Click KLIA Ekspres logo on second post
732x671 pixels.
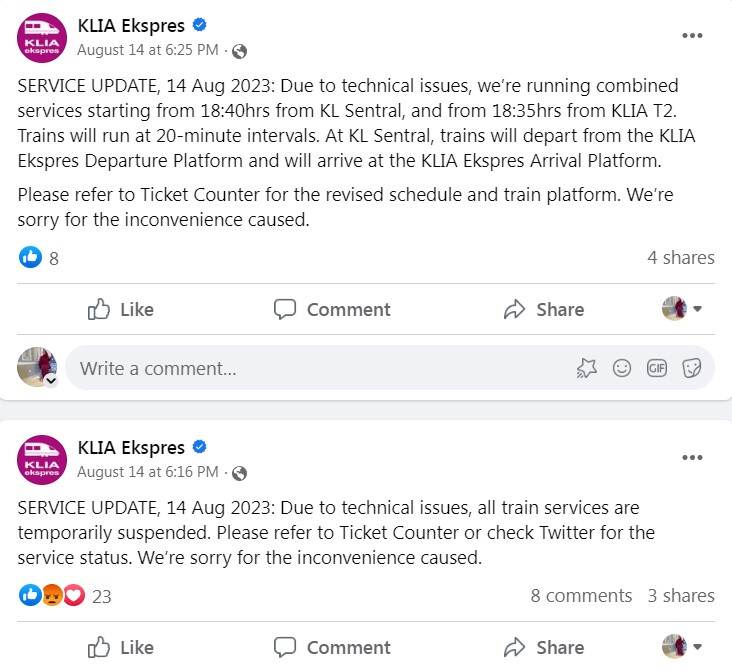click(x=42, y=461)
